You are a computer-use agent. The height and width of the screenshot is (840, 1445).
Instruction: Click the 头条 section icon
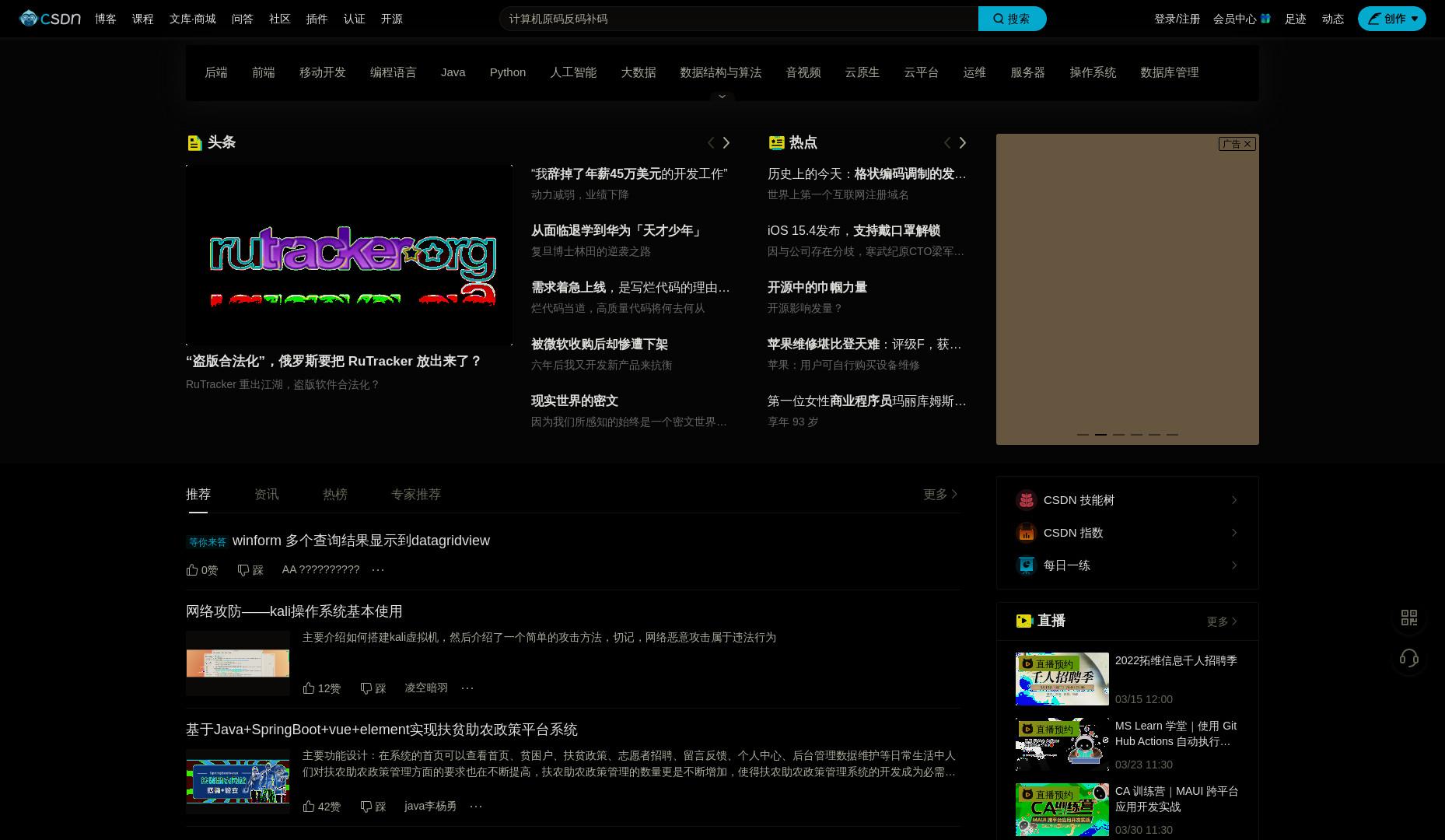point(194,142)
